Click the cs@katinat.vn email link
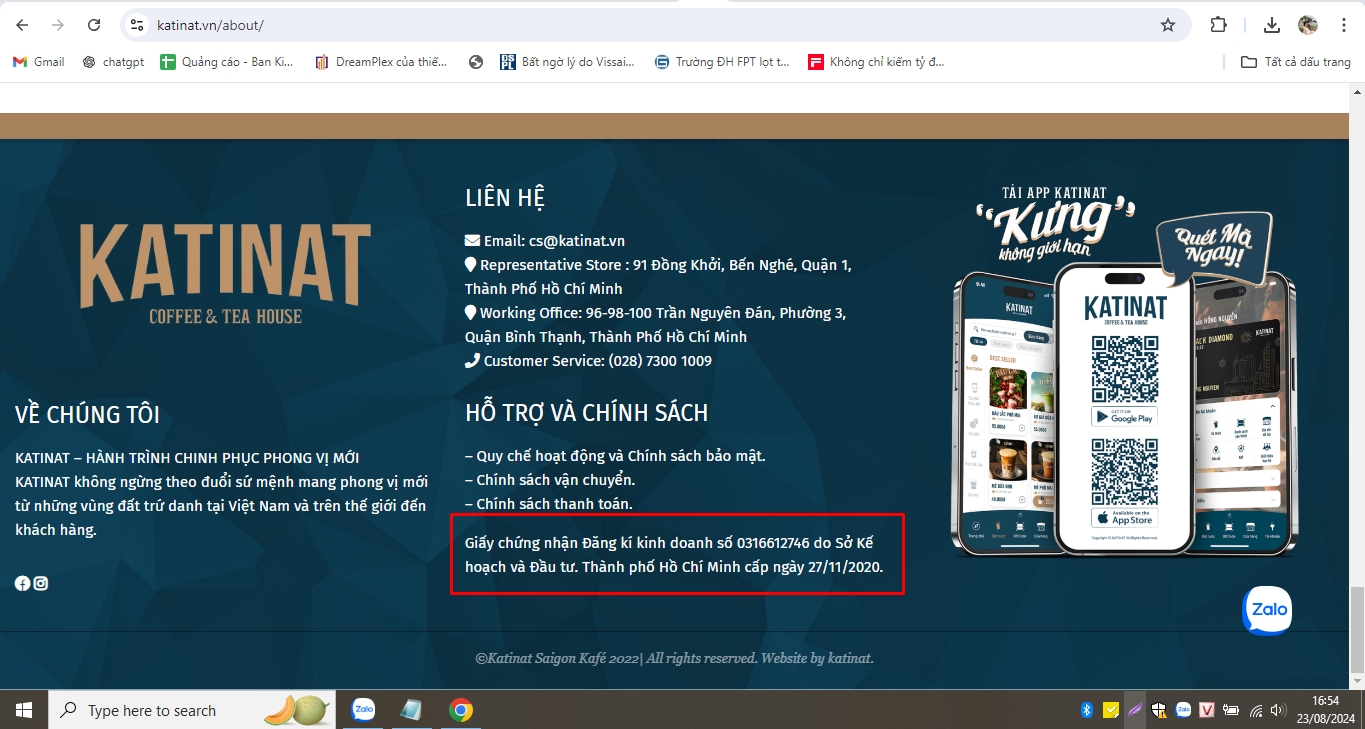 pyautogui.click(x=576, y=240)
